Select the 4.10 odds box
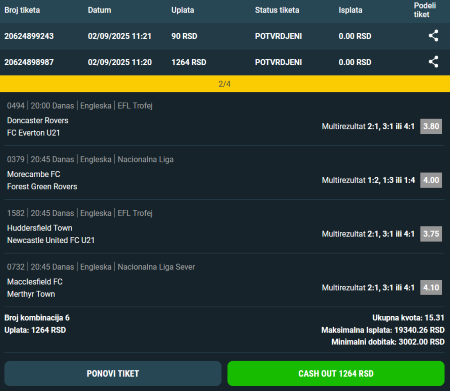This screenshot has width=450, height=391. click(431, 287)
